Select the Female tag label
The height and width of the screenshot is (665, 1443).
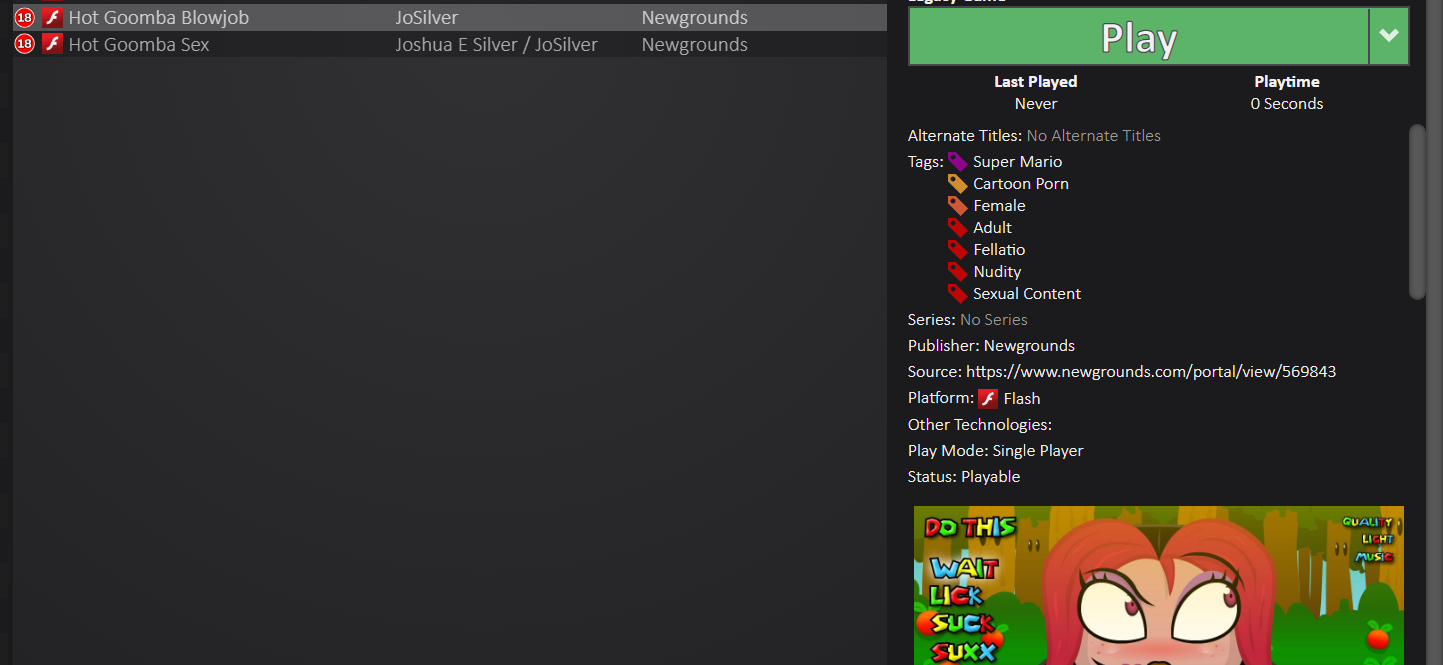tap(999, 205)
